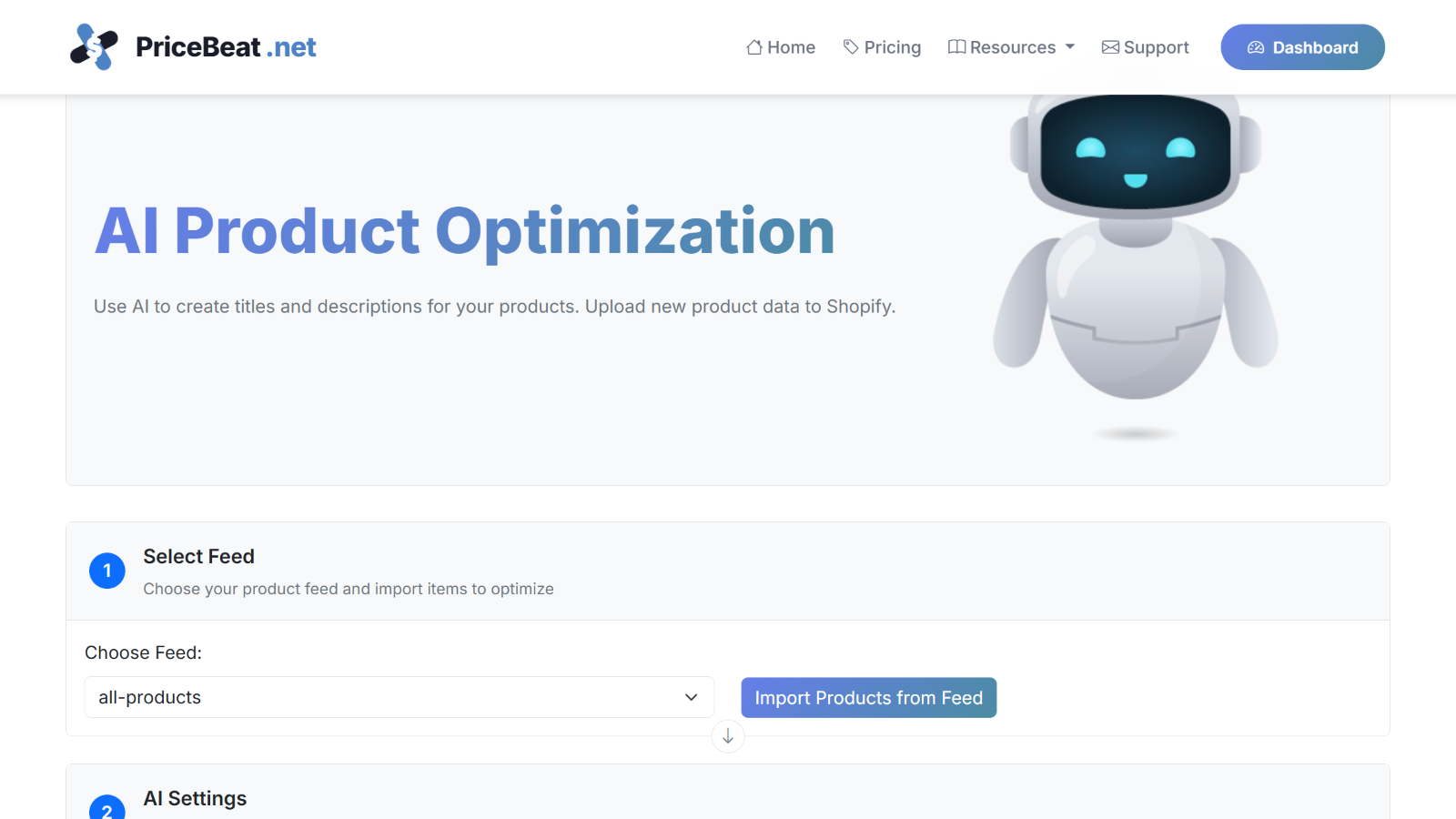1456x819 pixels.
Task: Click the PriceBeat logo icon
Action: click(x=92, y=46)
